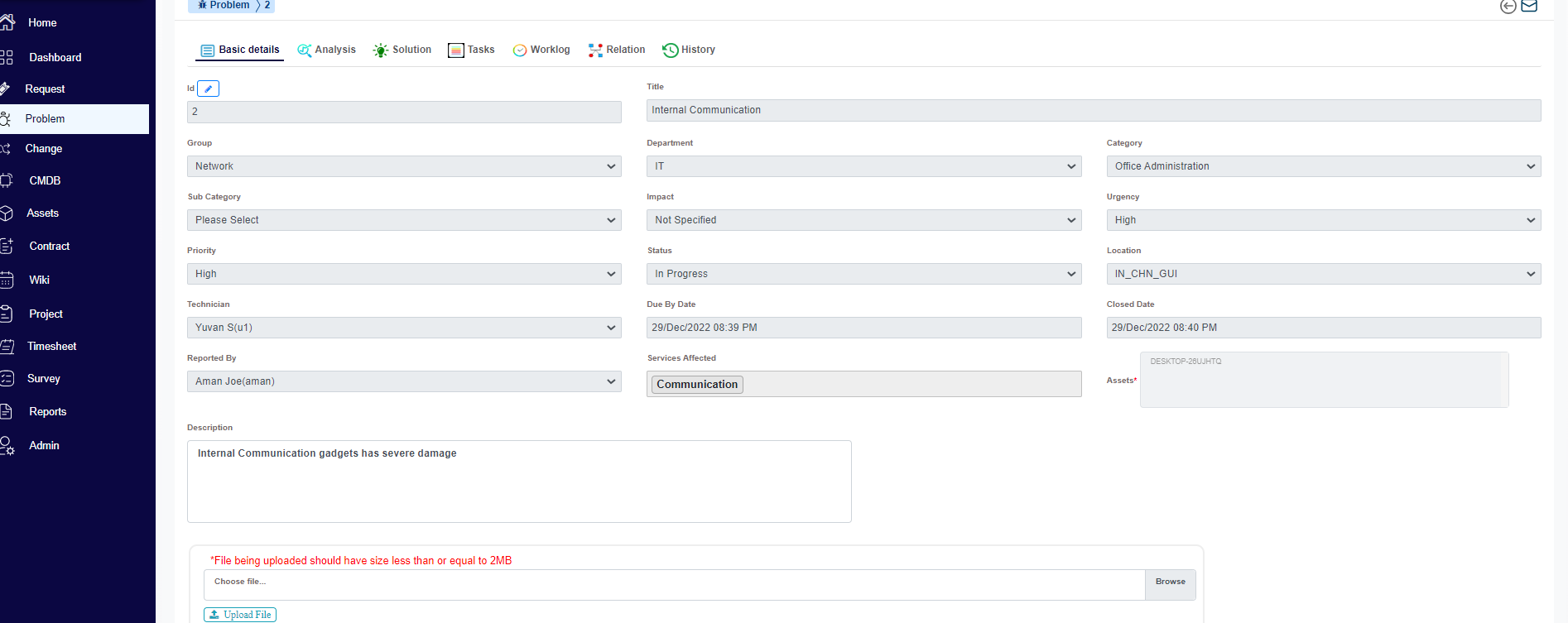Switch to the Worklog tab

click(x=541, y=50)
